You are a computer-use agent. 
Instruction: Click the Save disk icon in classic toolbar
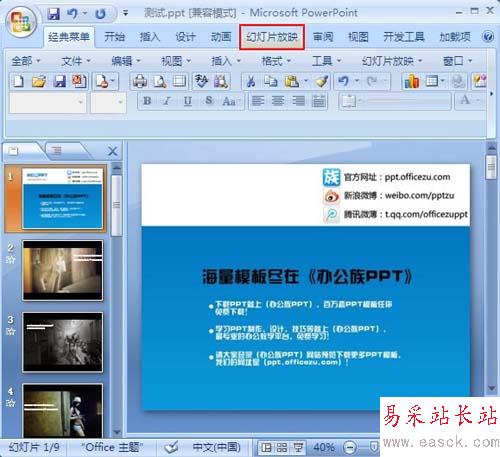(59, 81)
